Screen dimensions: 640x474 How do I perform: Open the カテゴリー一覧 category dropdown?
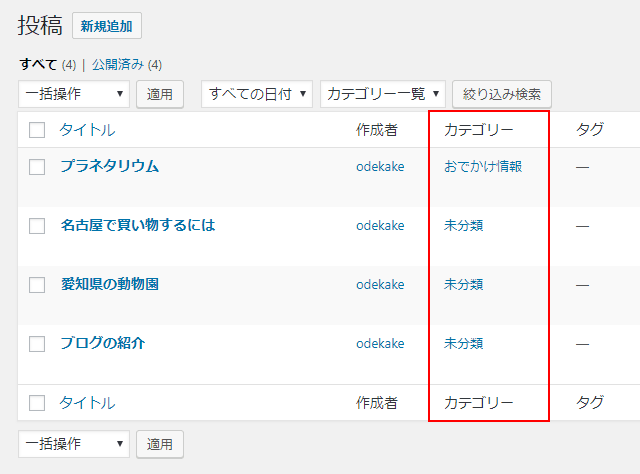coord(383,94)
